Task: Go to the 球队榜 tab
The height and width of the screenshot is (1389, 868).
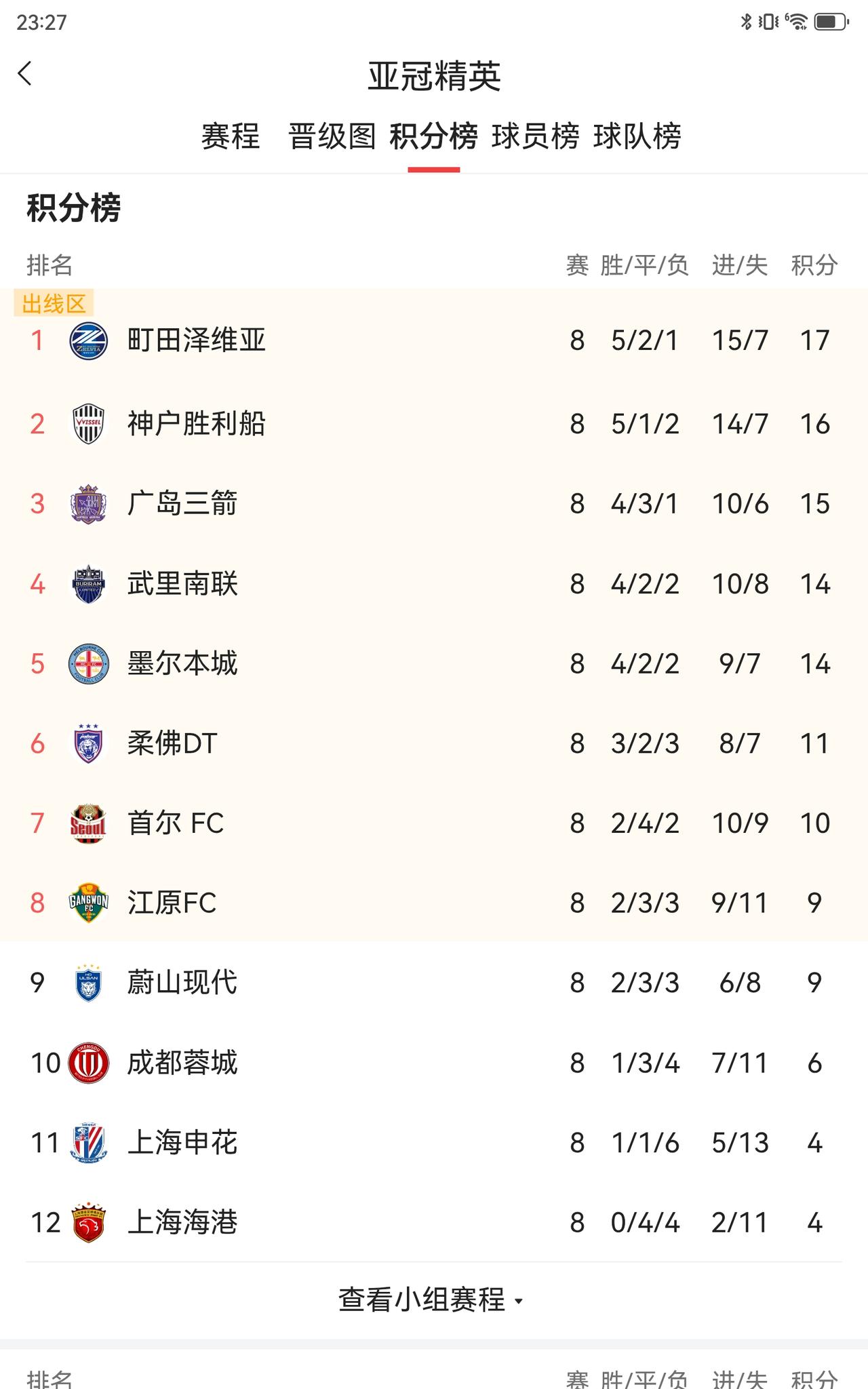Action: [x=637, y=136]
